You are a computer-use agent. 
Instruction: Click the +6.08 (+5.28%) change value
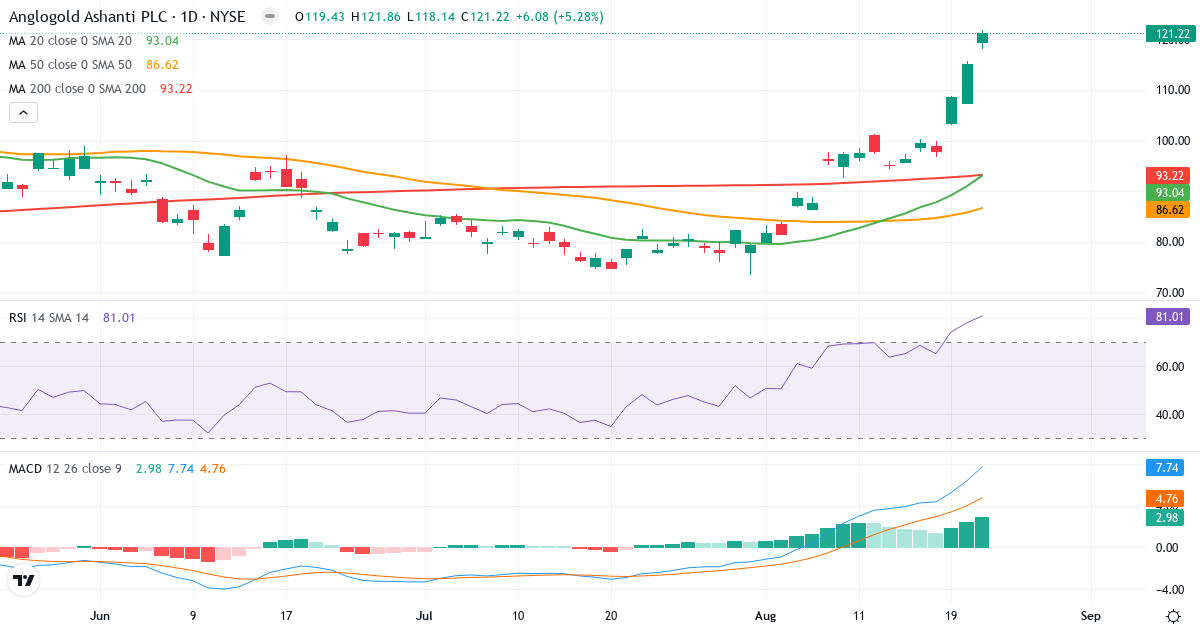tap(560, 17)
